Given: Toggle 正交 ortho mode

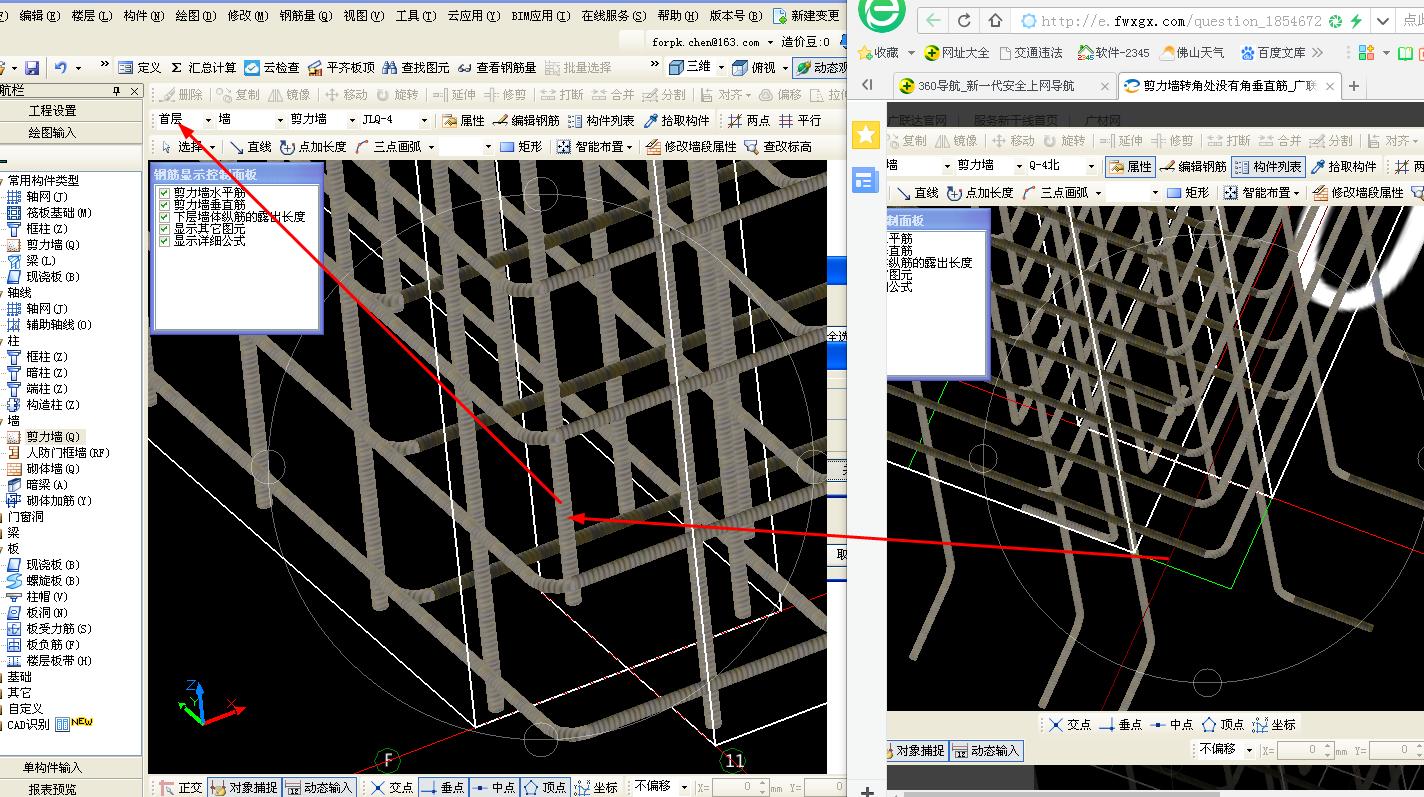Looking at the screenshot, I should click(180, 788).
